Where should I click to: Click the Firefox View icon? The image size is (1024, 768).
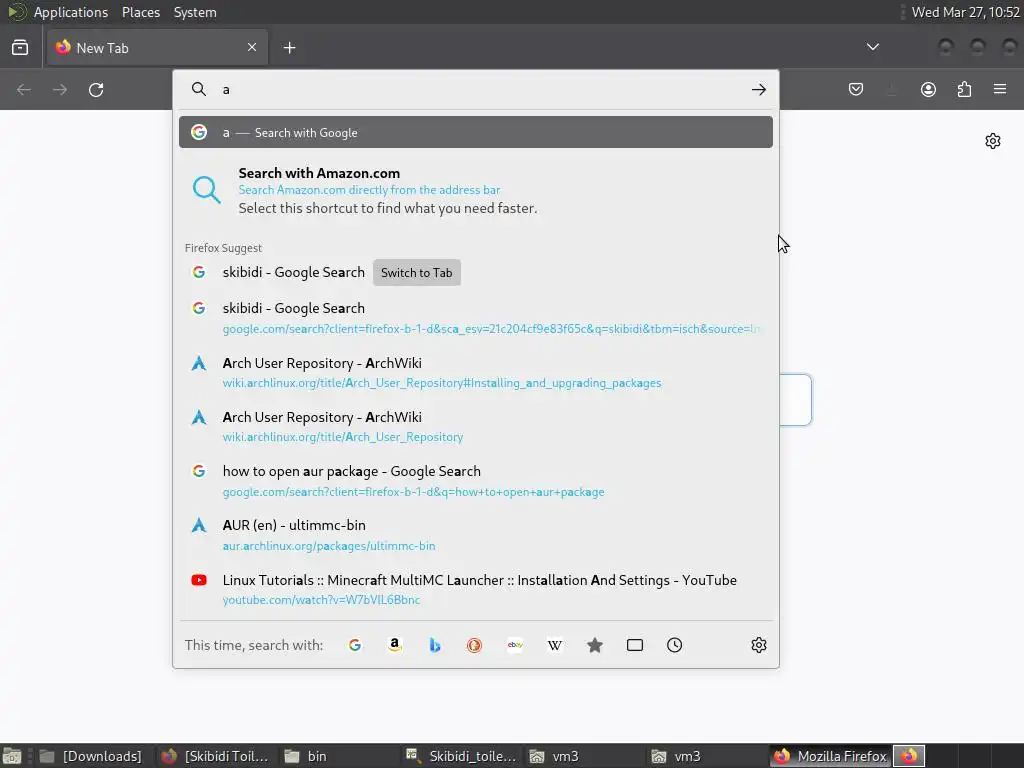20,48
